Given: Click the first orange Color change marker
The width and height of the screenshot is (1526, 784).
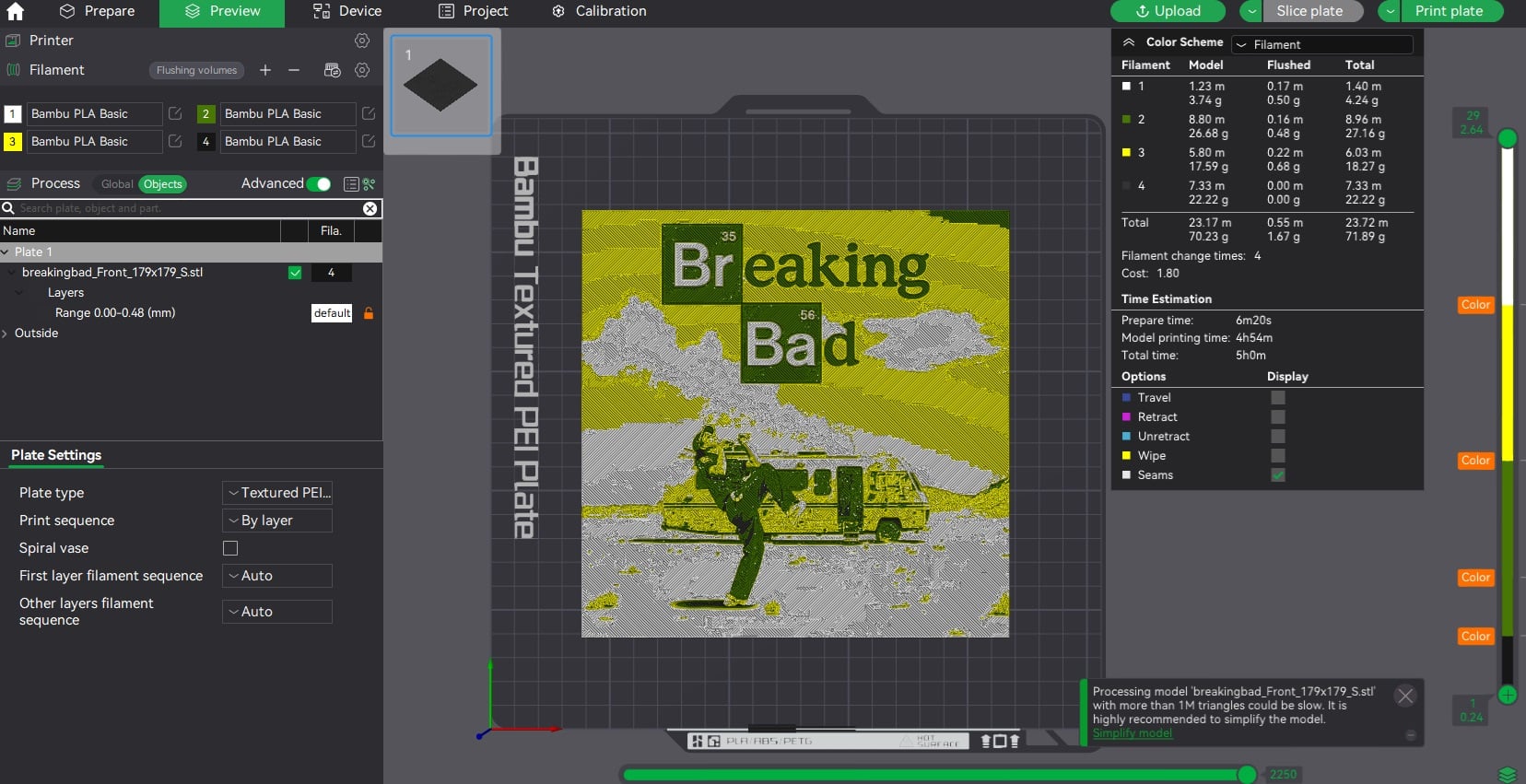Looking at the screenshot, I should coord(1475,305).
